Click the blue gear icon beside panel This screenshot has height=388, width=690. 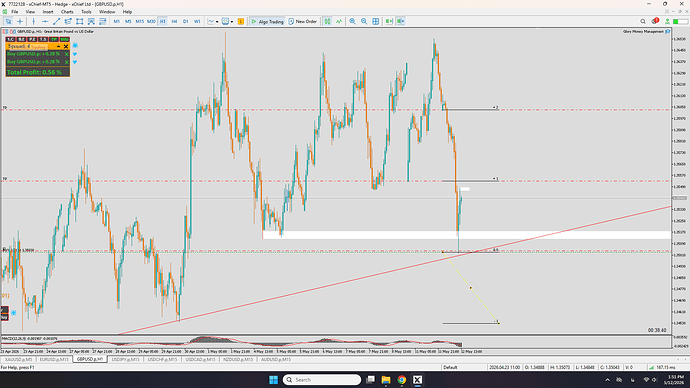[x=75, y=45]
